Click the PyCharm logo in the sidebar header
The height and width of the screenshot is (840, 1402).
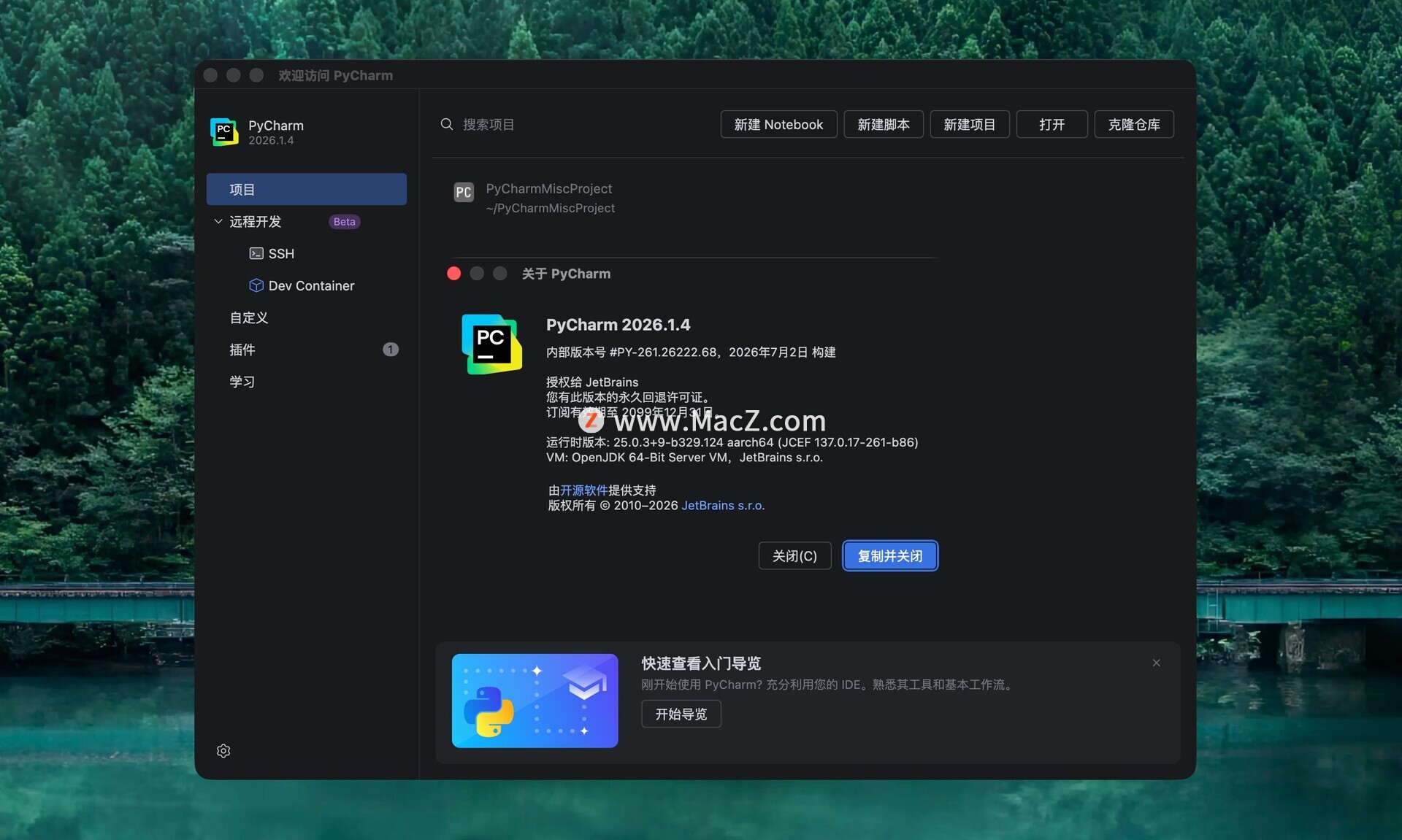224,132
